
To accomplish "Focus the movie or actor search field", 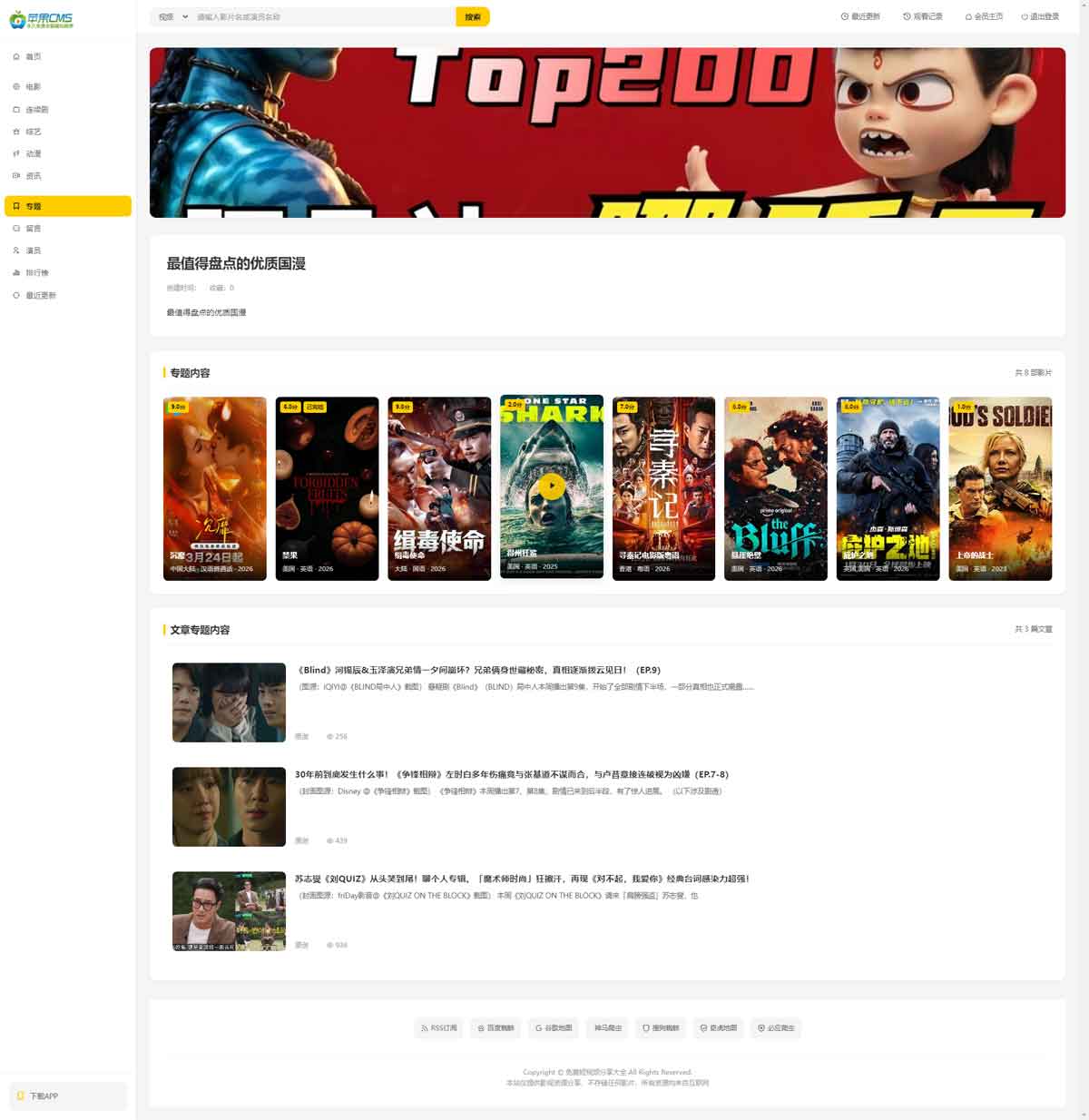I will point(323,16).
